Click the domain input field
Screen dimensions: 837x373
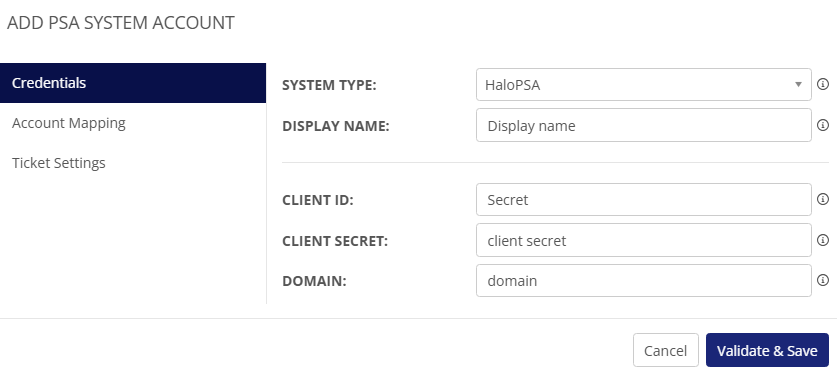(x=644, y=281)
